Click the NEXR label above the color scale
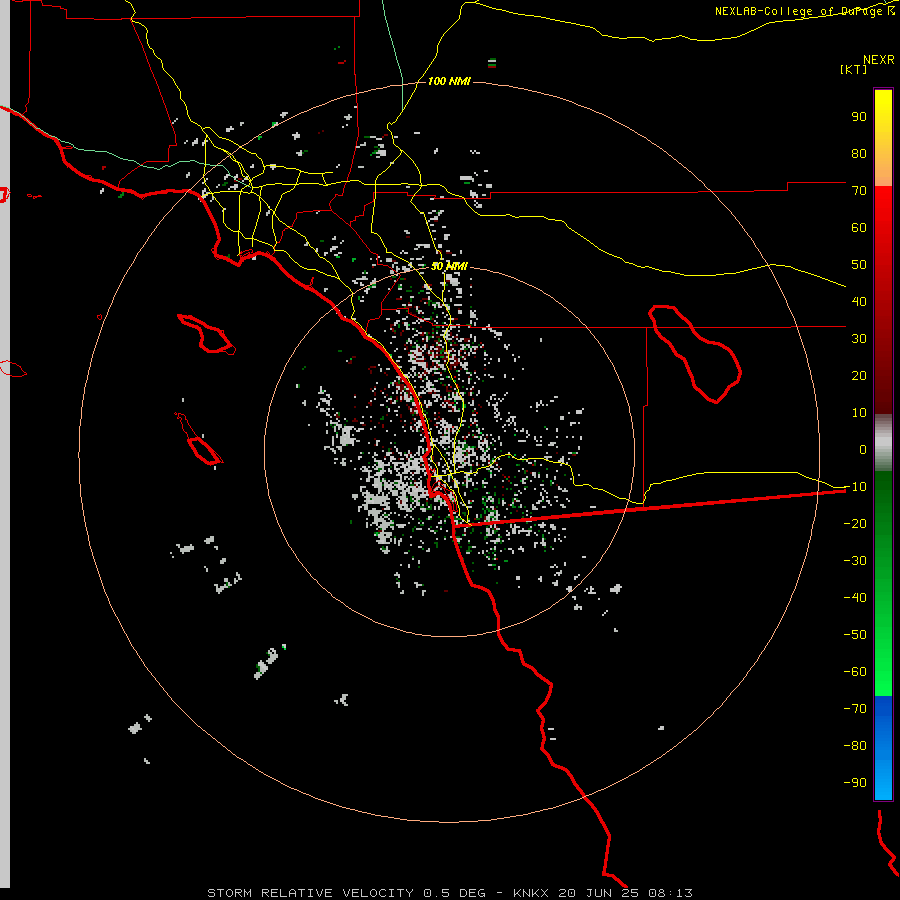This screenshot has height=900, width=900. [878, 60]
